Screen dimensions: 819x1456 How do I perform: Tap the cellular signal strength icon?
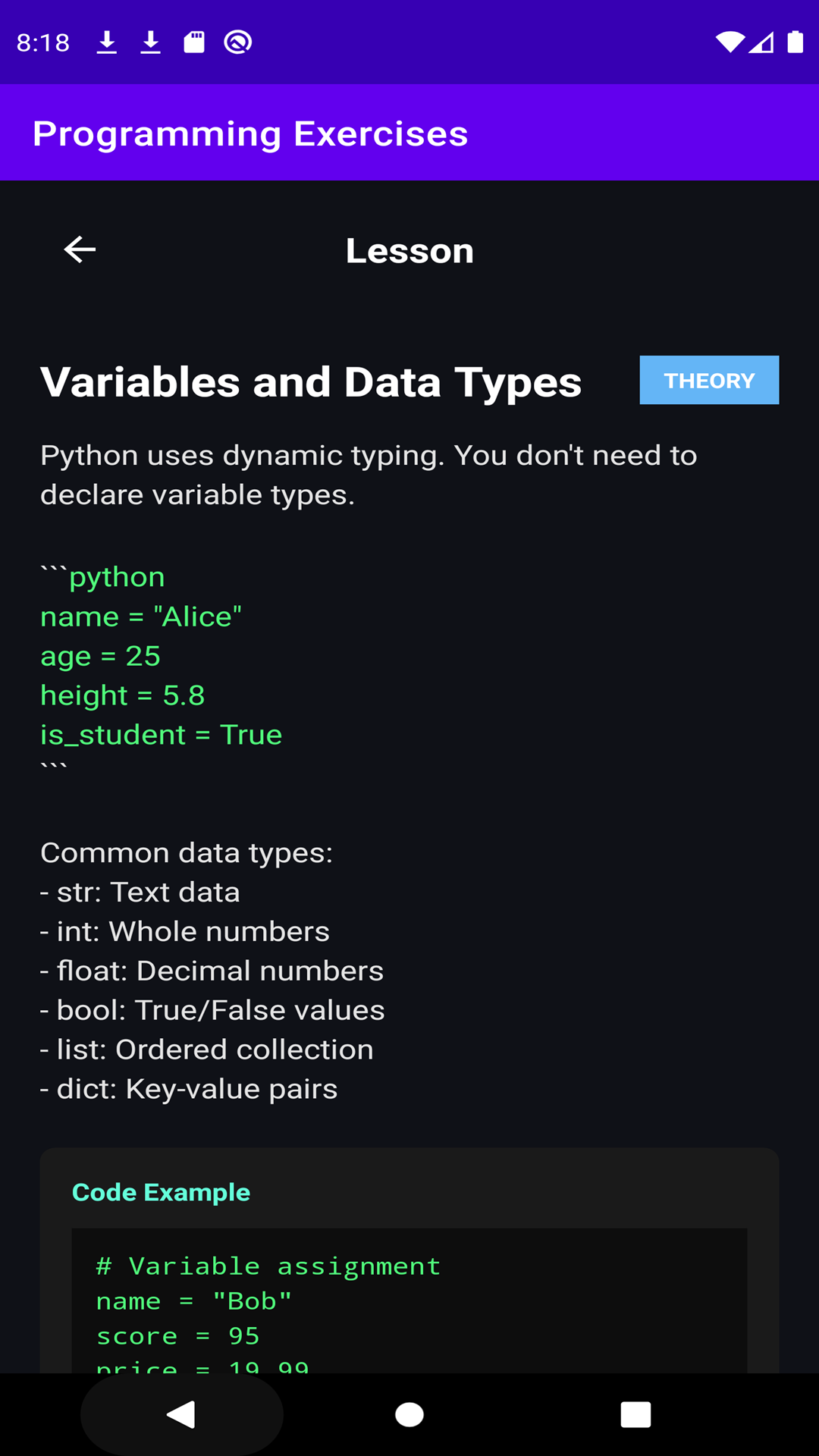(x=761, y=42)
